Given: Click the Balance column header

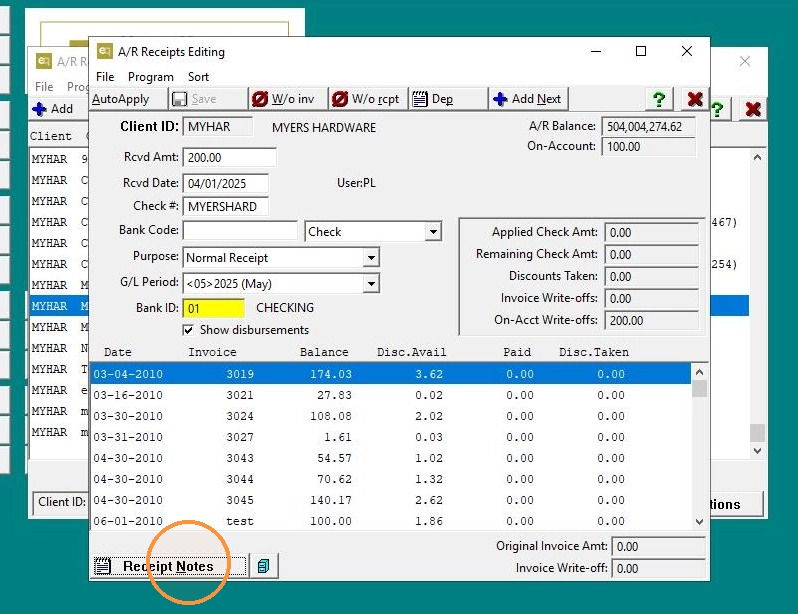Looking at the screenshot, I should click(324, 352).
